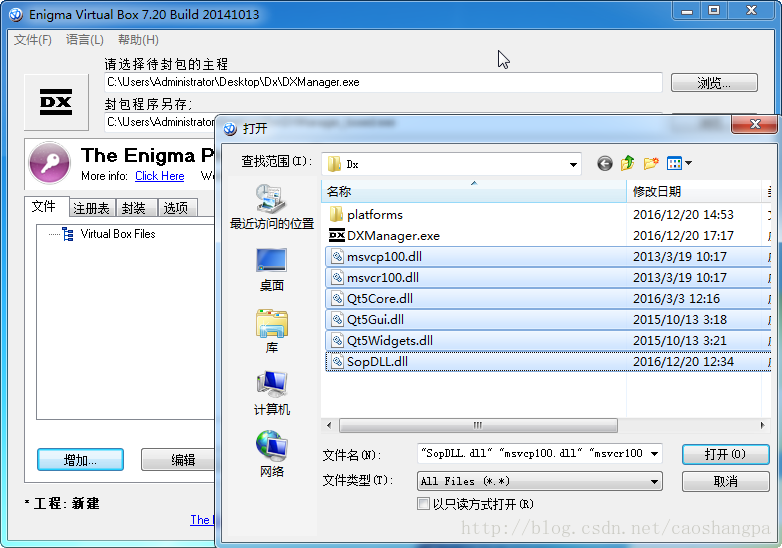Switch to the 选项 options tab
The width and height of the screenshot is (782, 548).
click(x=176, y=208)
